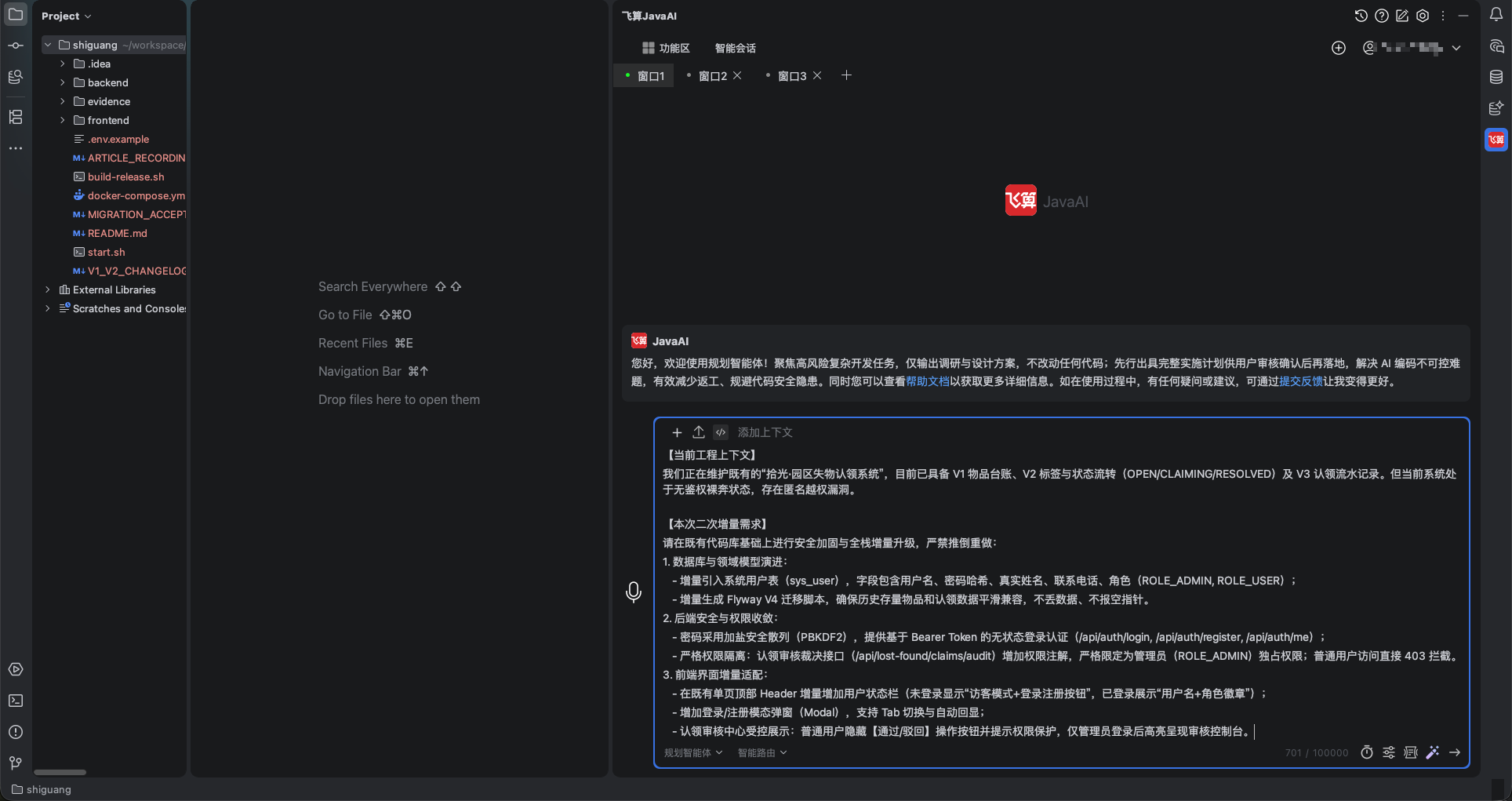Screen dimensions: 1512x801
Task: Open the 智能路由 model dropdown
Action: point(762,752)
